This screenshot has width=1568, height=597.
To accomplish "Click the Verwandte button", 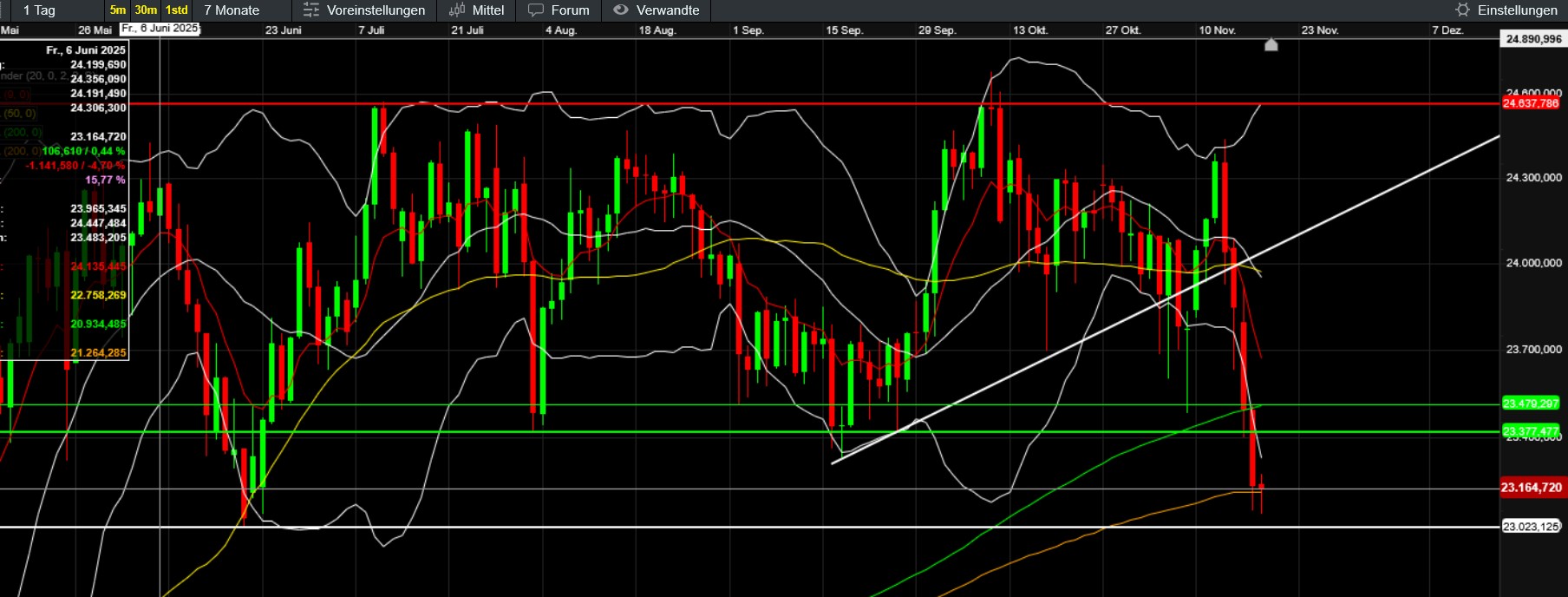I will 667,10.
